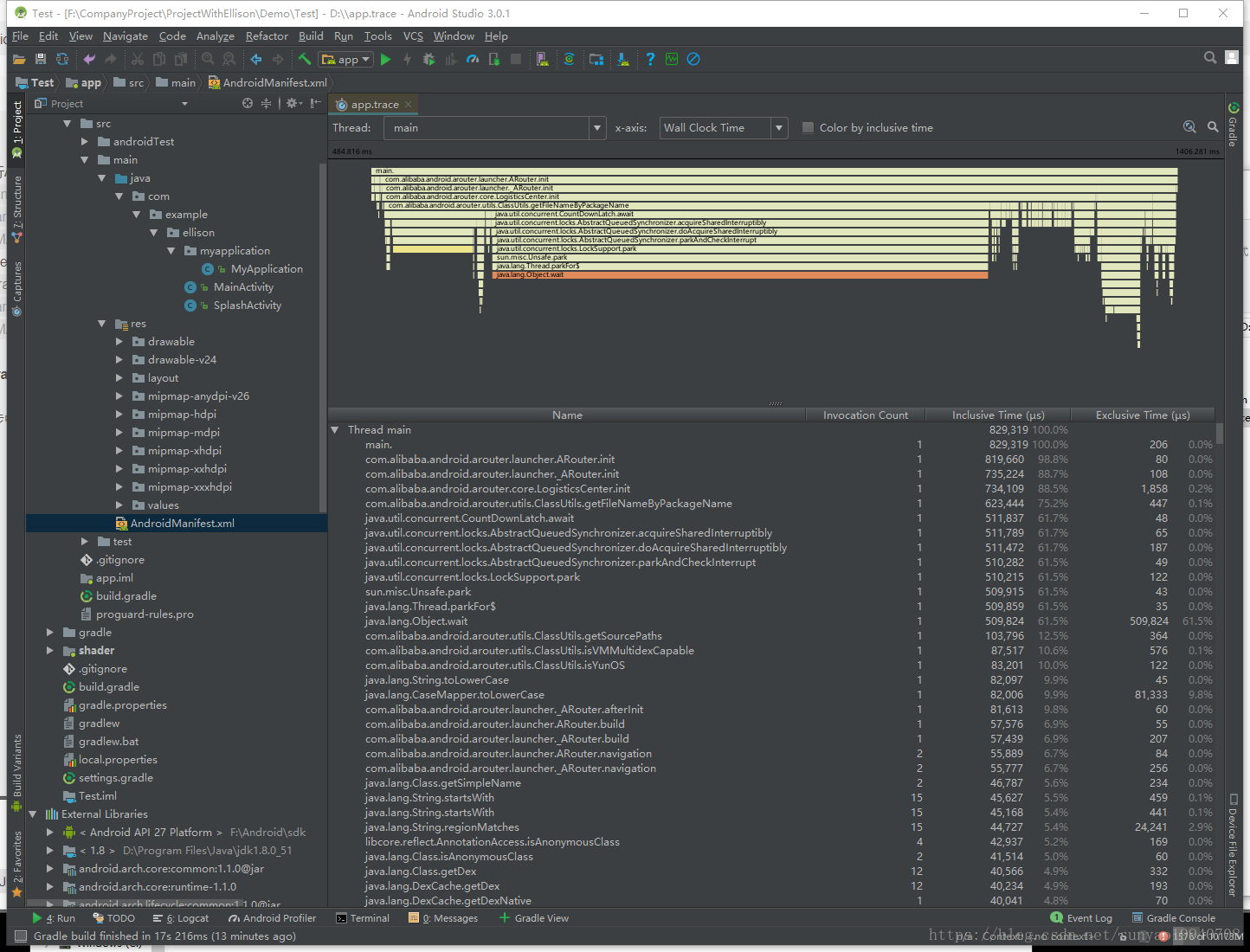The width and height of the screenshot is (1250, 952).
Task: Click the find magnifier icon in trace view
Action: point(1213,127)
